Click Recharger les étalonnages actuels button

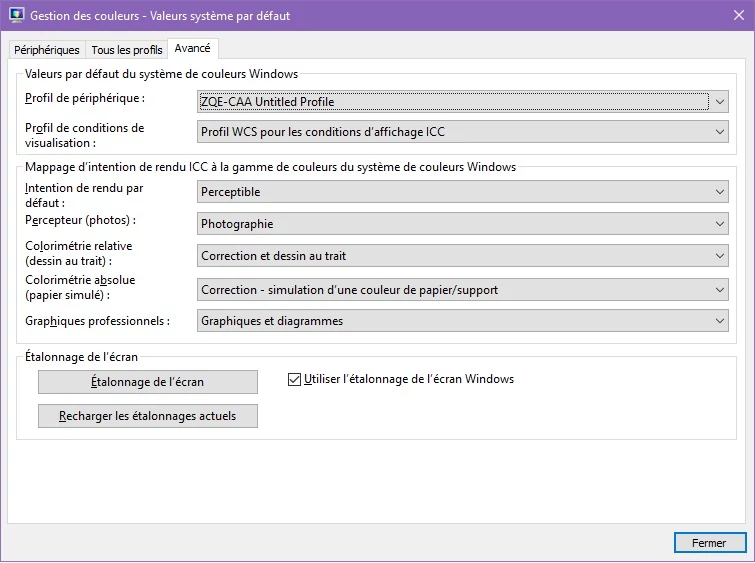point(148,416)
